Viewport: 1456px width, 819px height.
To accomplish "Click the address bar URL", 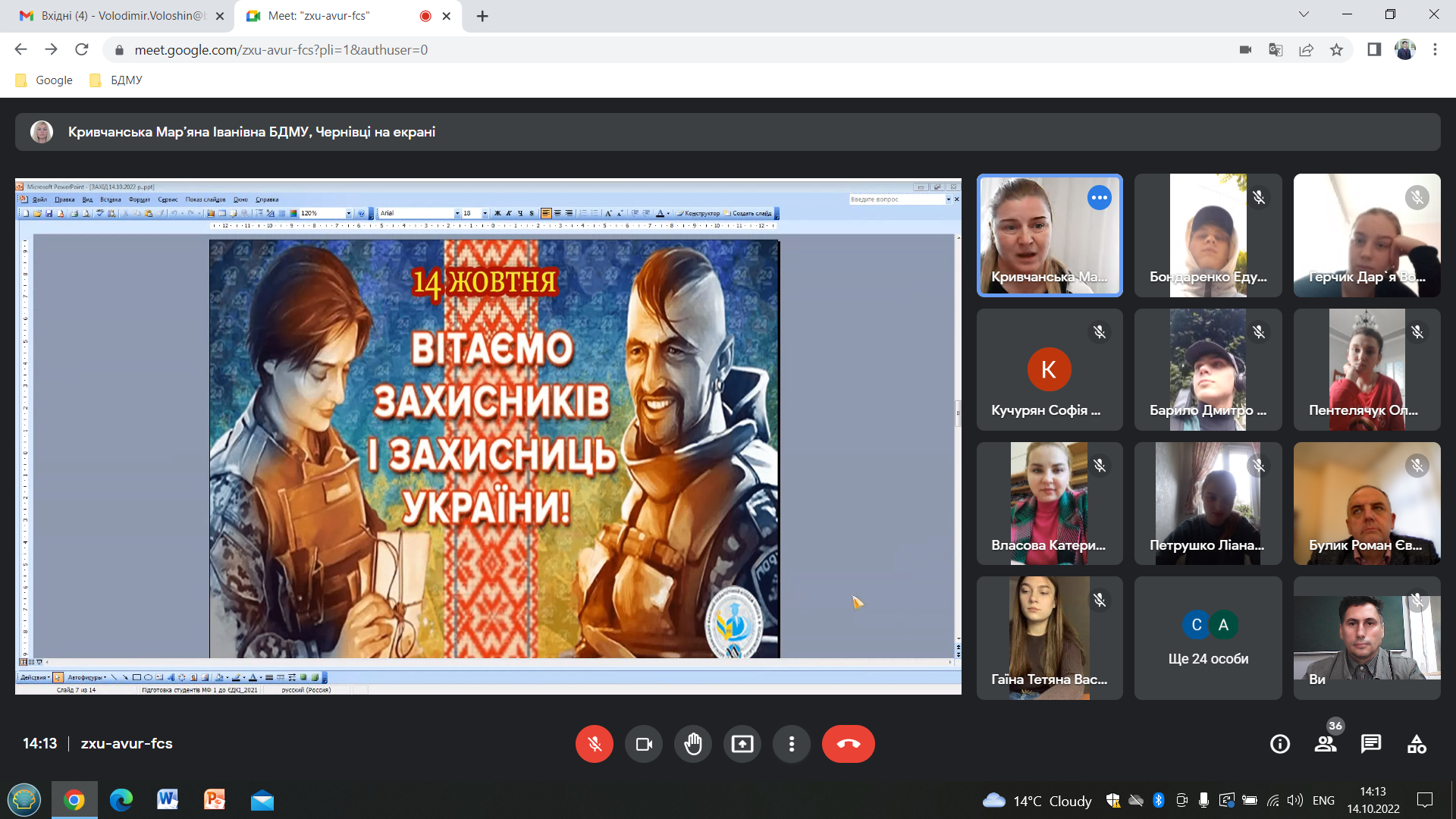I will point(281,50).
